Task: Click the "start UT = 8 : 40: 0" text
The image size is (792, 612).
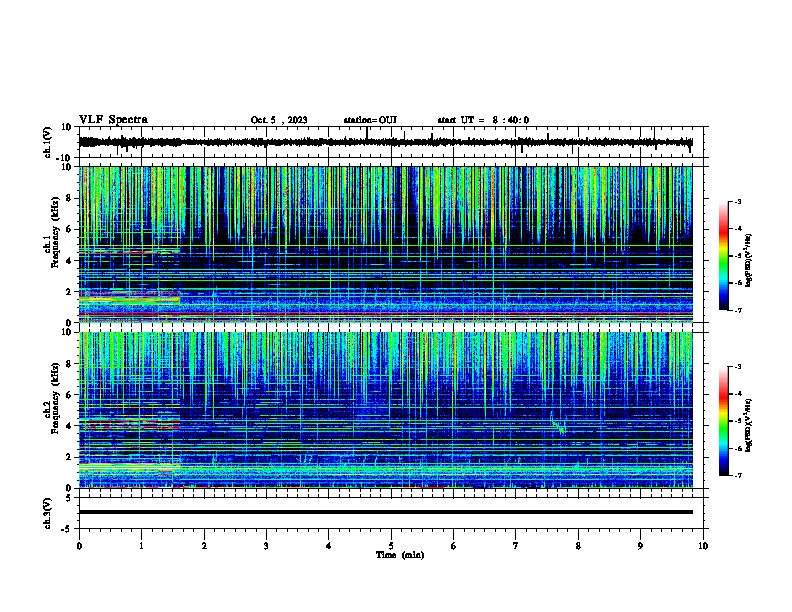Action: 483,120
